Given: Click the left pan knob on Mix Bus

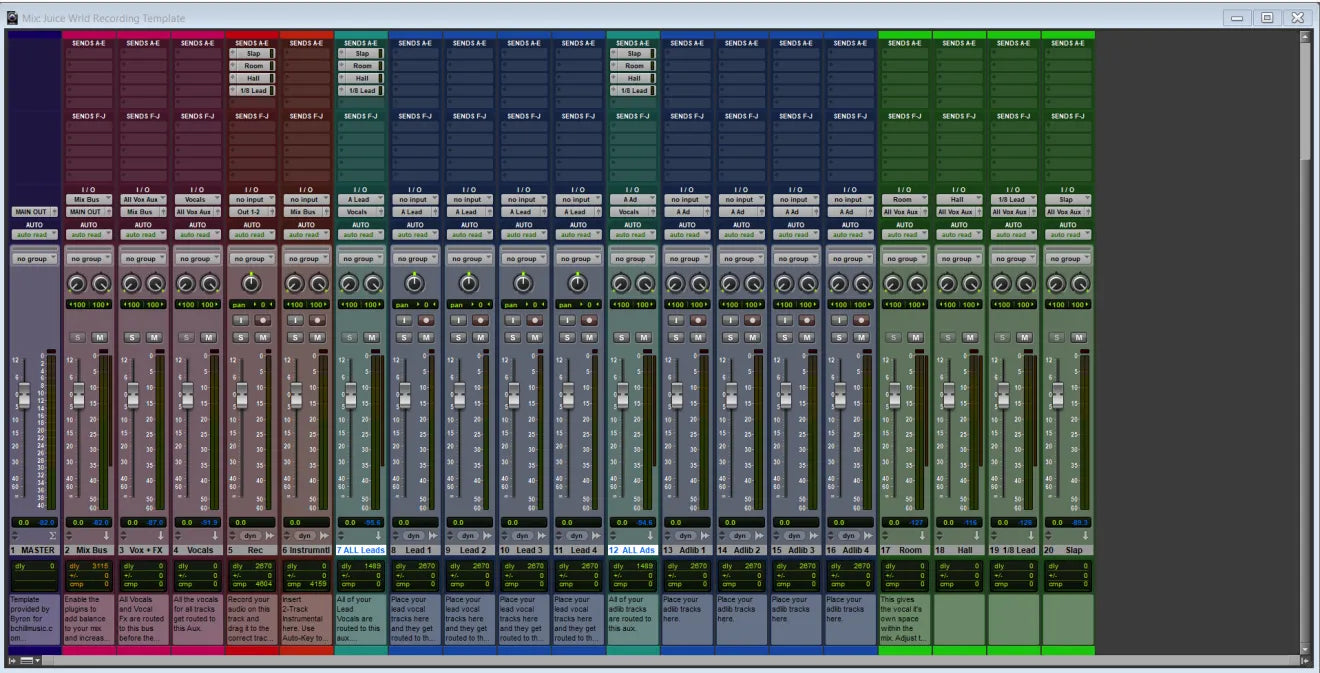Looking at the screenshot, I should pos(77,284).
